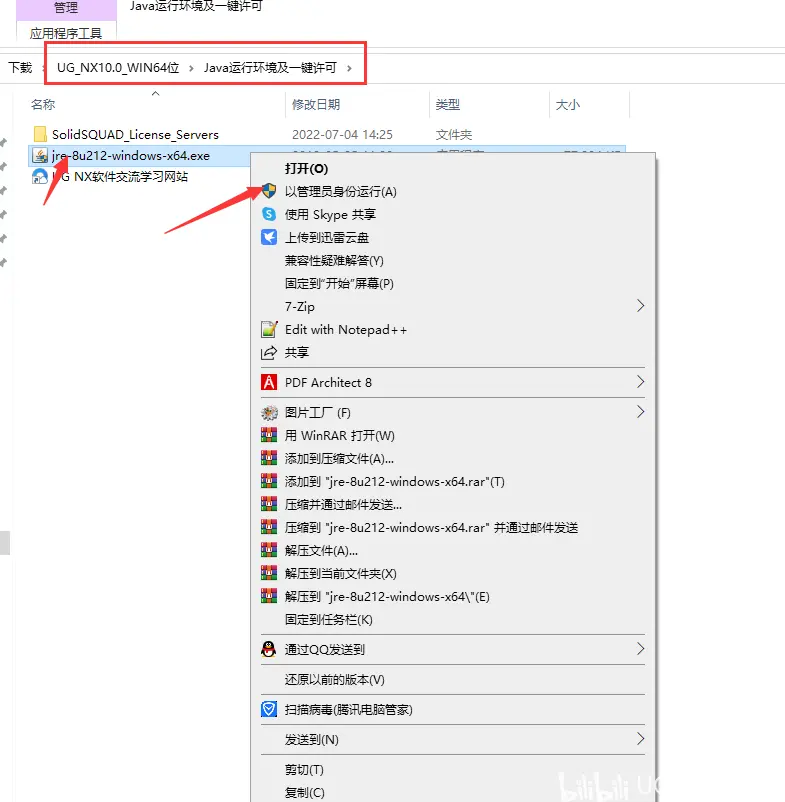The height and width of the screenshot is (802, 785).
Task: Select UG NX软件交流学习网站 shortcut name
Action: click(x=121, y=177)
